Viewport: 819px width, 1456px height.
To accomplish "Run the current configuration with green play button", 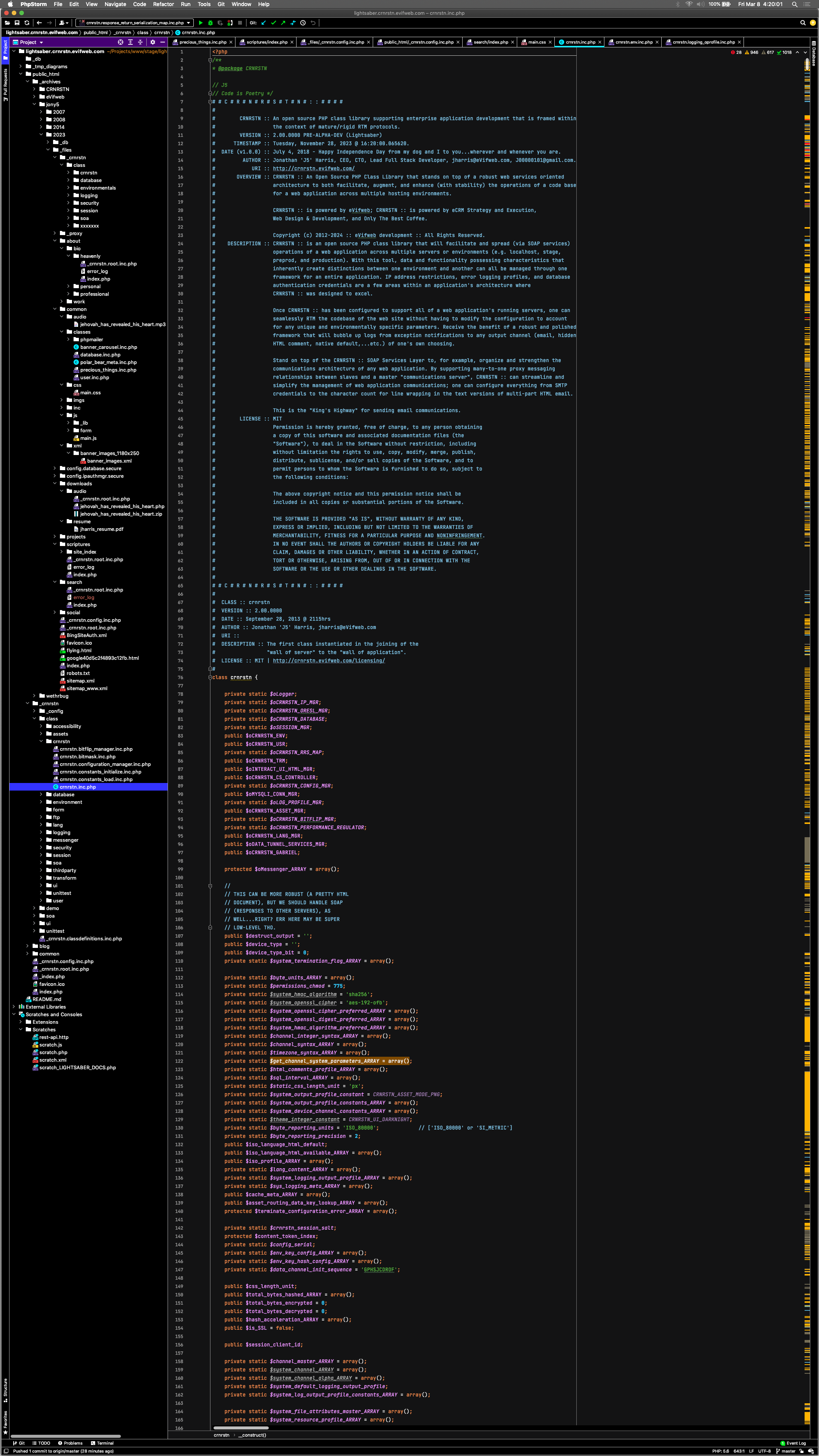I will (x=201, y=23).
